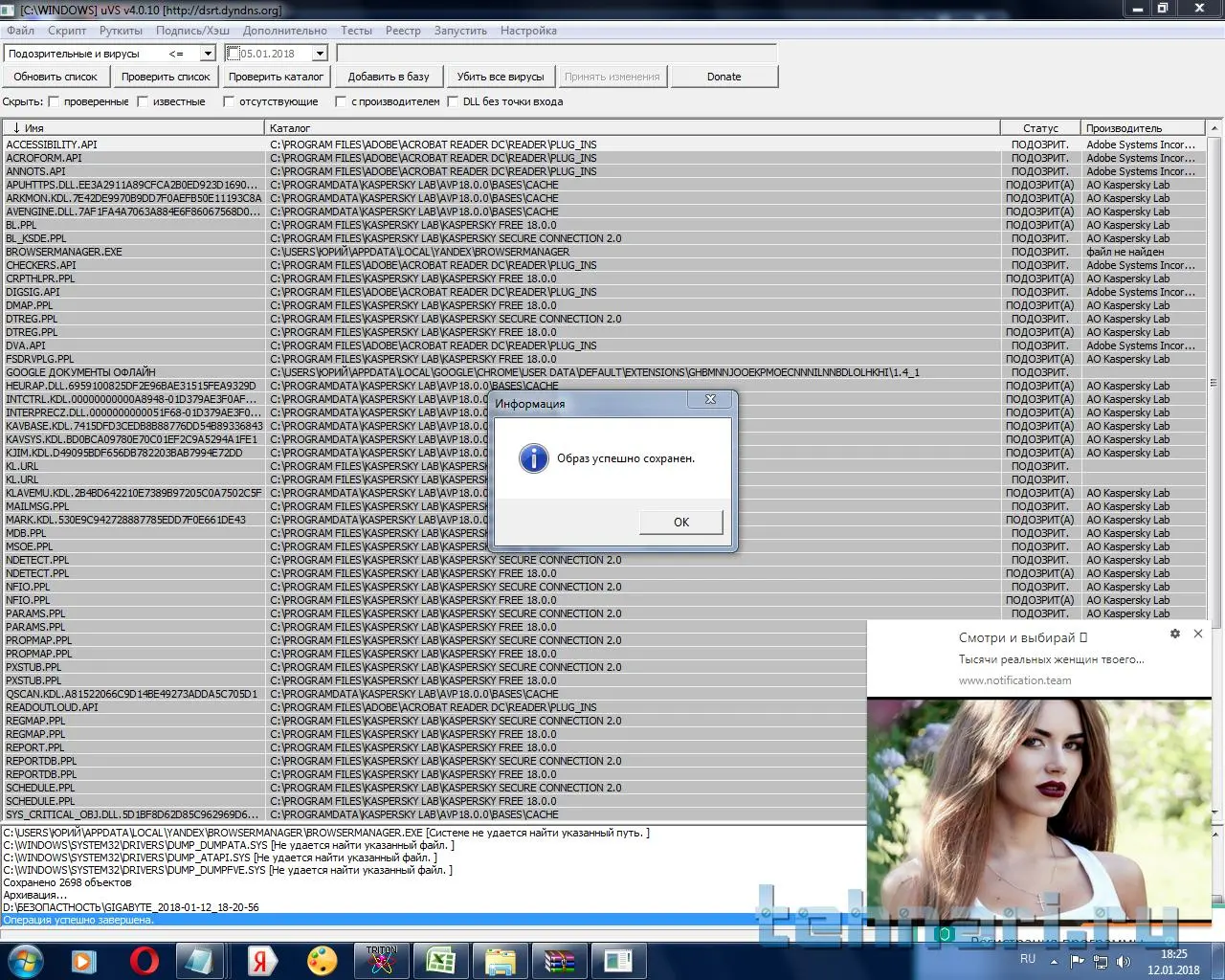The image size is (1225, 980).
Task: Open the Запустить menu
Action: (460, 31)
